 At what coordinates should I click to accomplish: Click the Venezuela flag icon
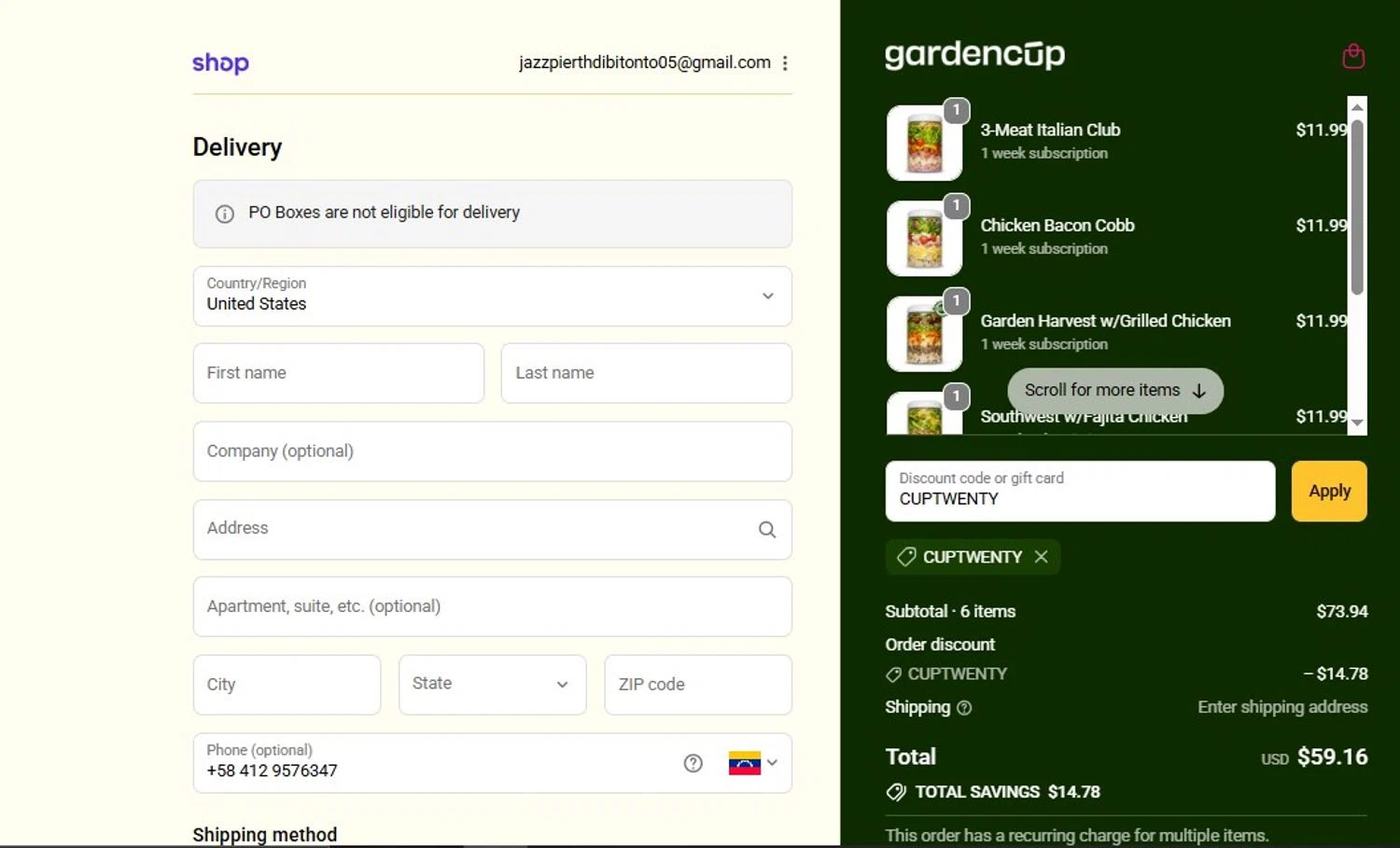[x=744, y=763]
